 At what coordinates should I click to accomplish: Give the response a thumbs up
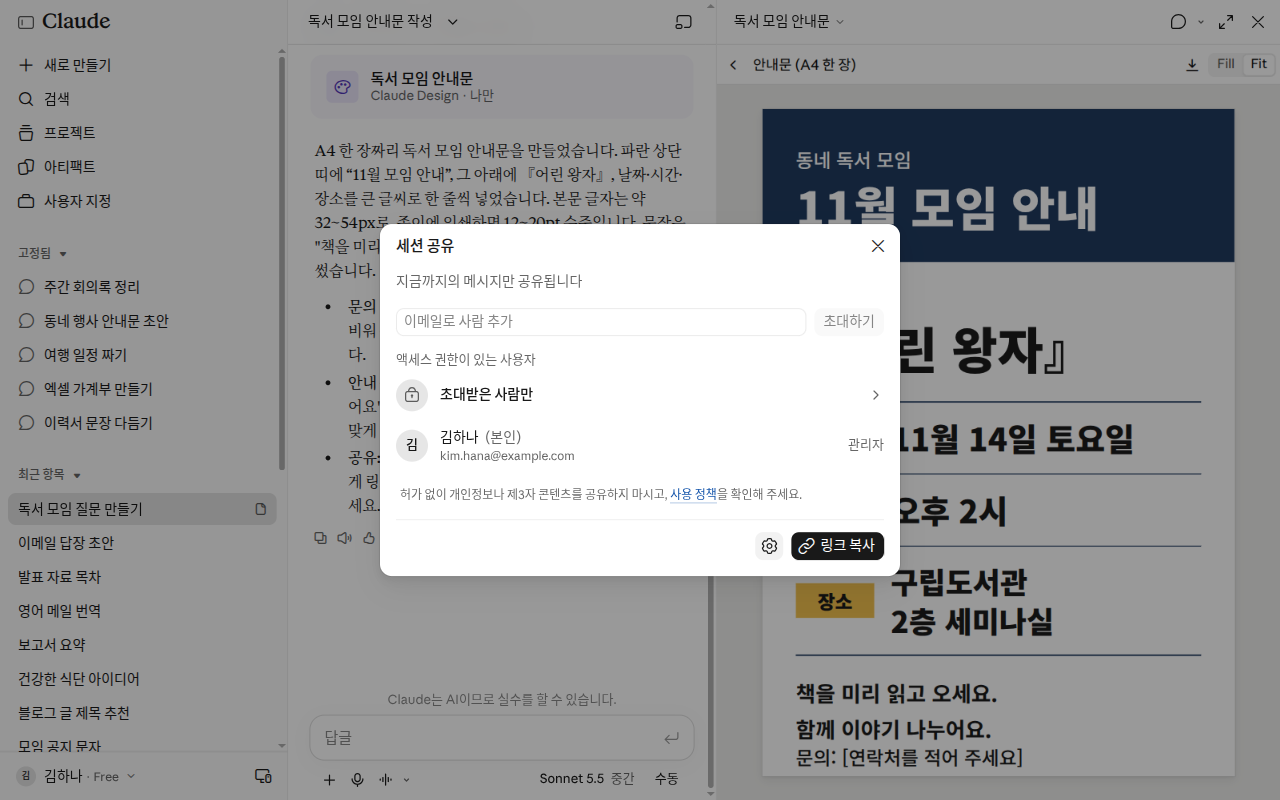[x=369, y=538]
